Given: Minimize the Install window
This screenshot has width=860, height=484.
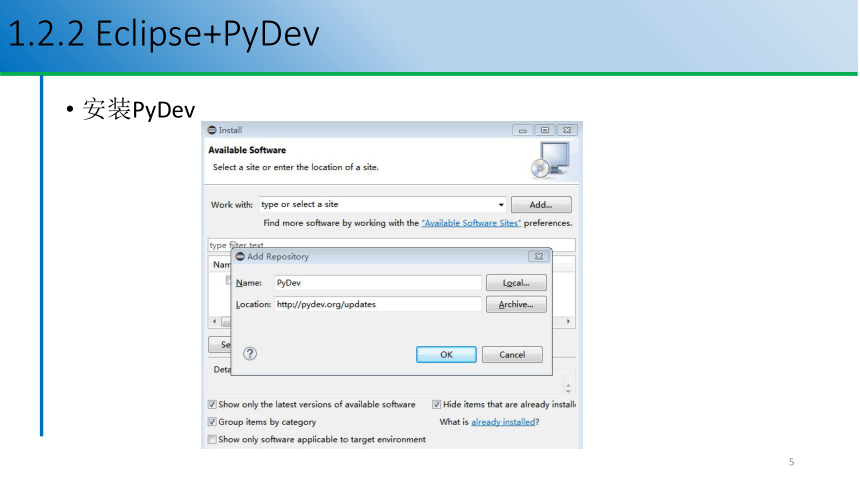Looking at the screenshot, I should (x=522, y=130).
